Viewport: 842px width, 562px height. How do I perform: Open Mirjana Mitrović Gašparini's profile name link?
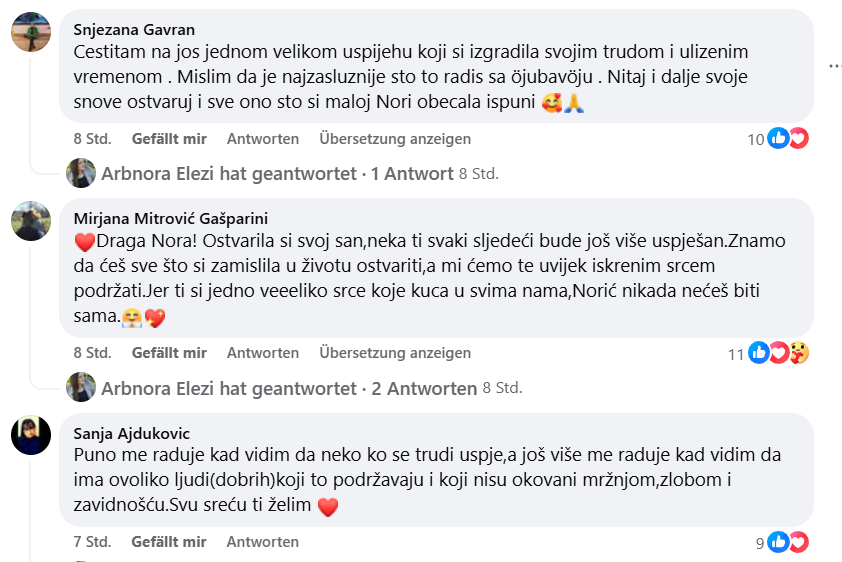tap(171, 219)
